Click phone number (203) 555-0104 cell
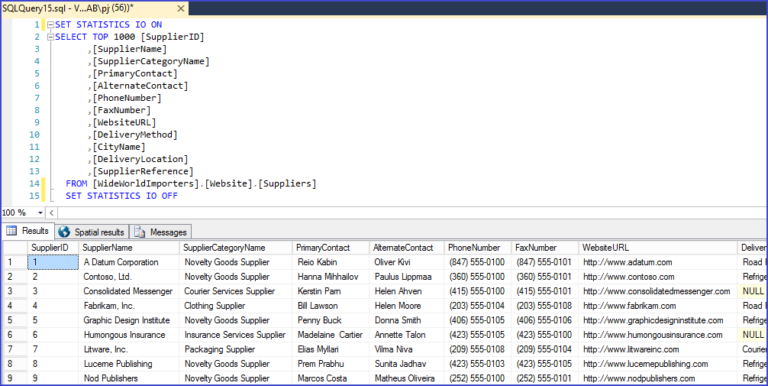Screen dimensions: 768x386 coord(478,306)
